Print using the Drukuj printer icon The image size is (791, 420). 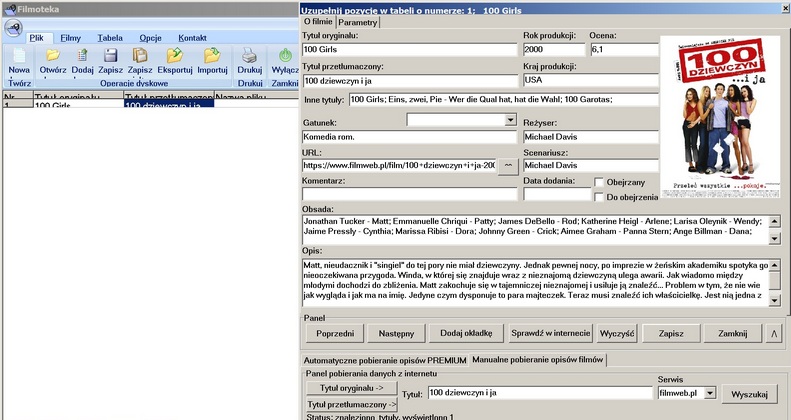[x=250, y=55]
